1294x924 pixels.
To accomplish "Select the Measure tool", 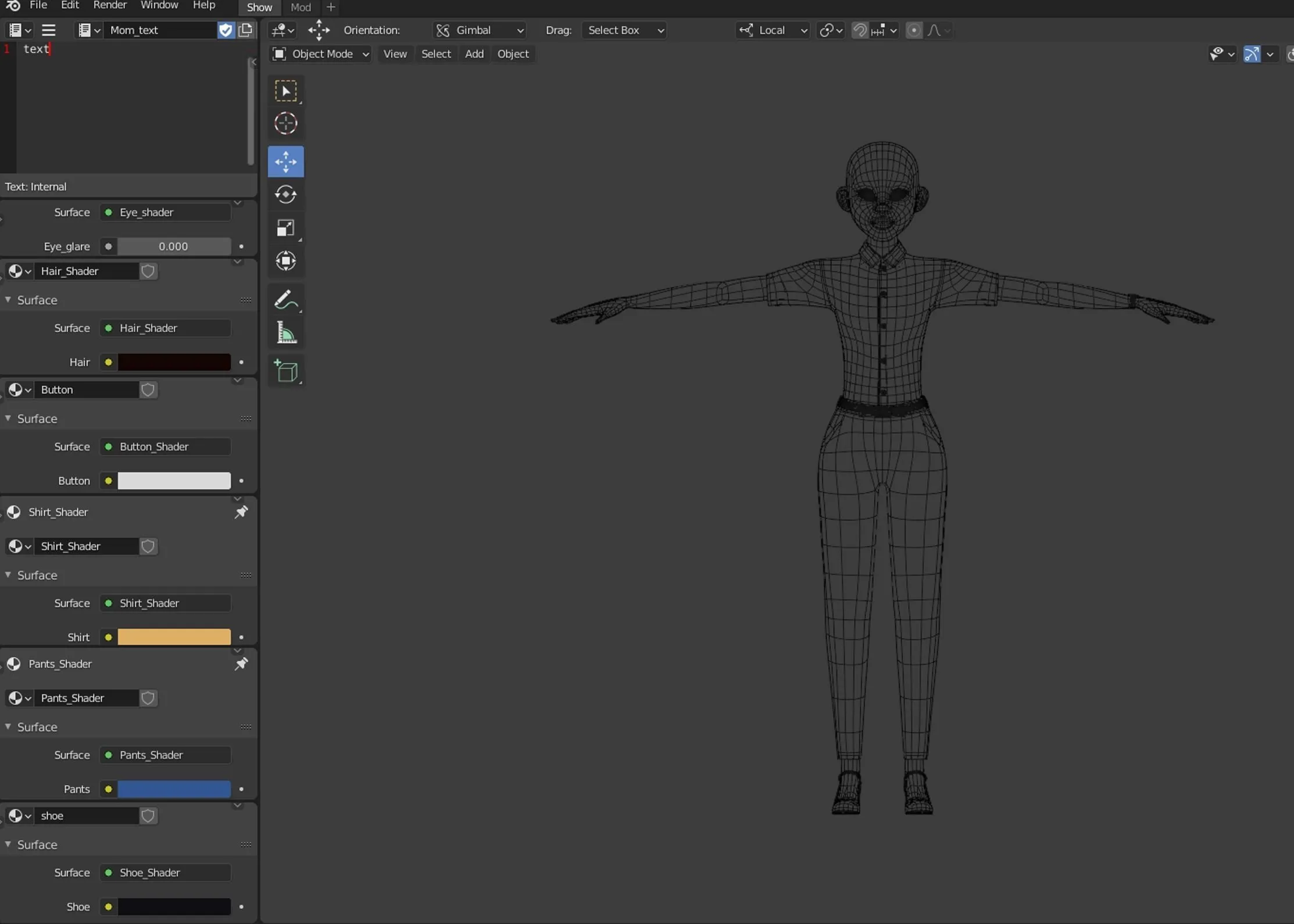I will [285, 332].
